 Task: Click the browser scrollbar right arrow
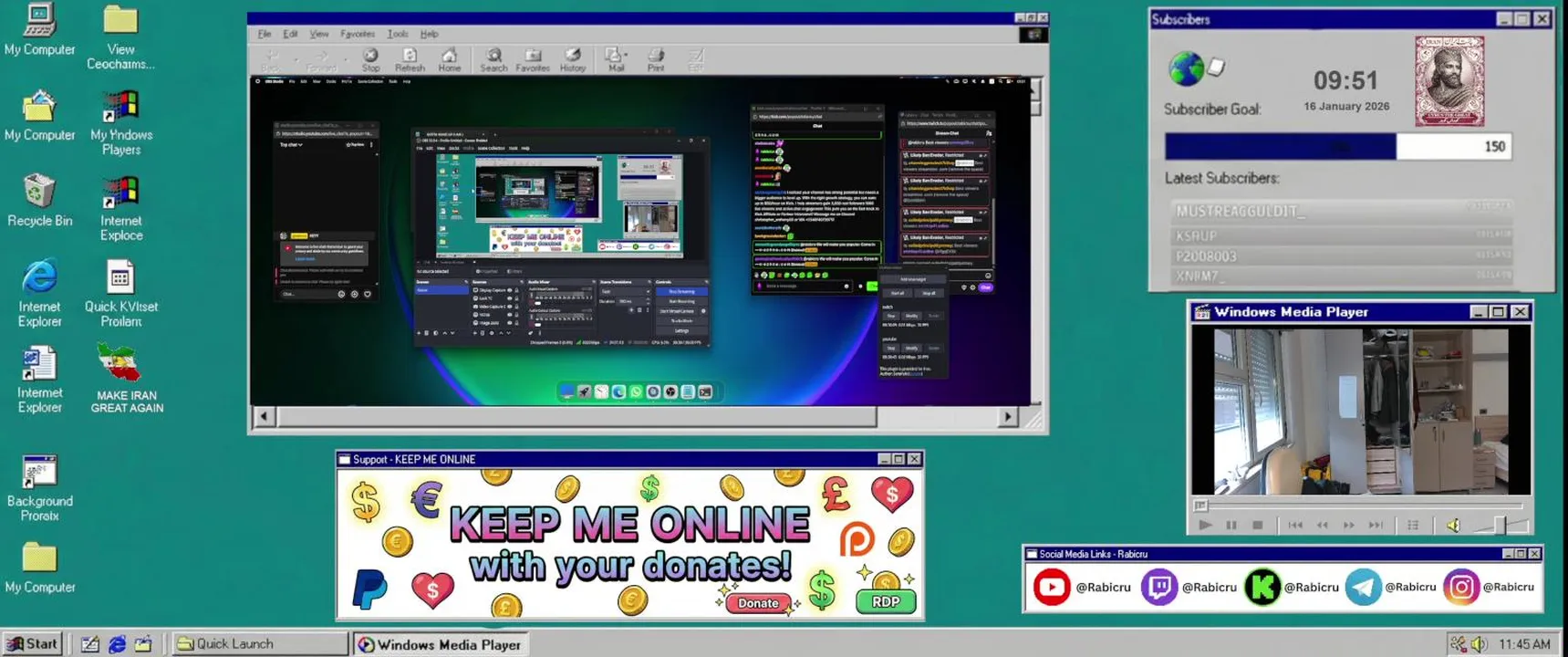[x=1008, y=416]
